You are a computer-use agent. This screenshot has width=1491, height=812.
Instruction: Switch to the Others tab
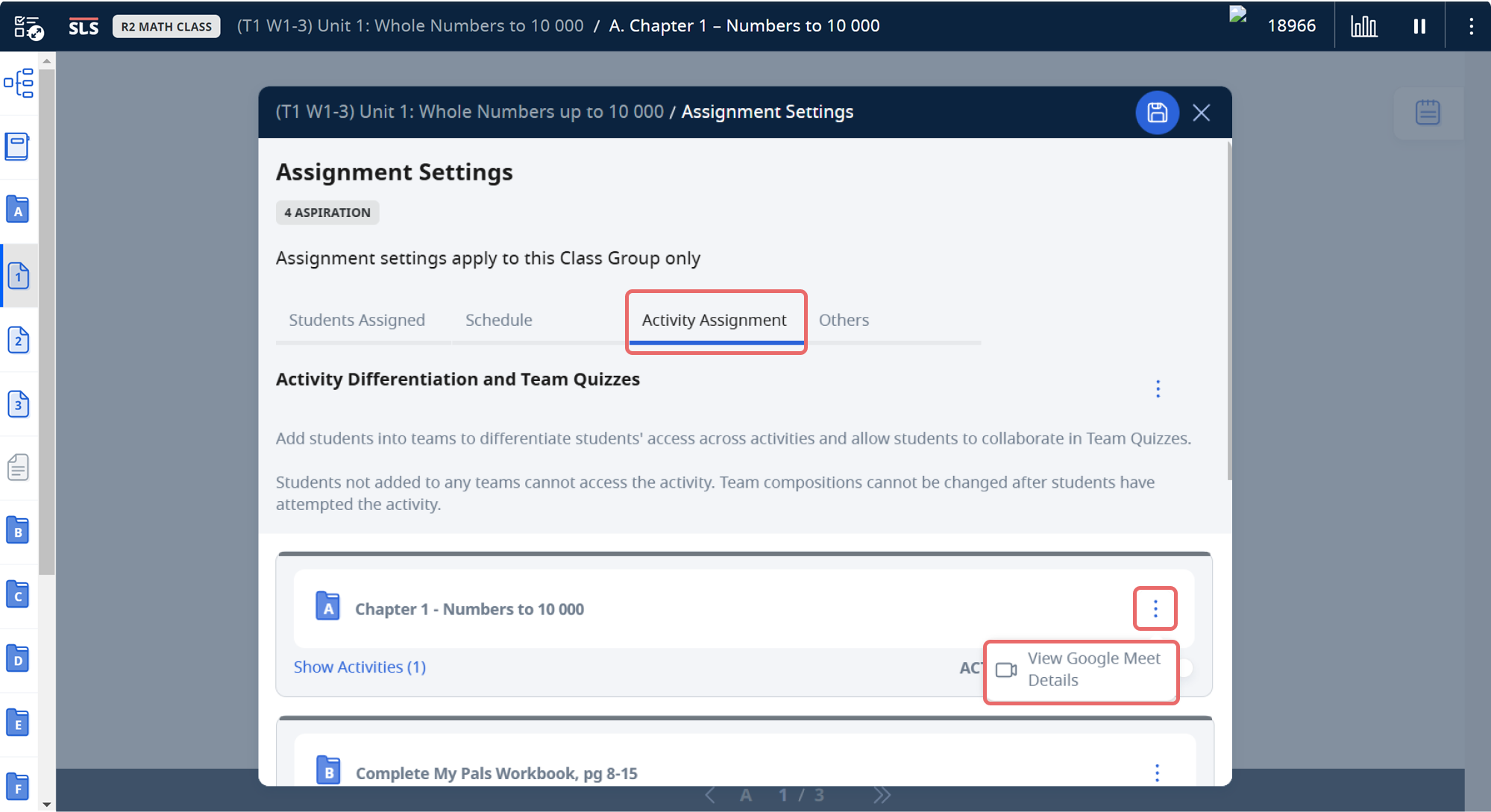click(x=844, y=320)
